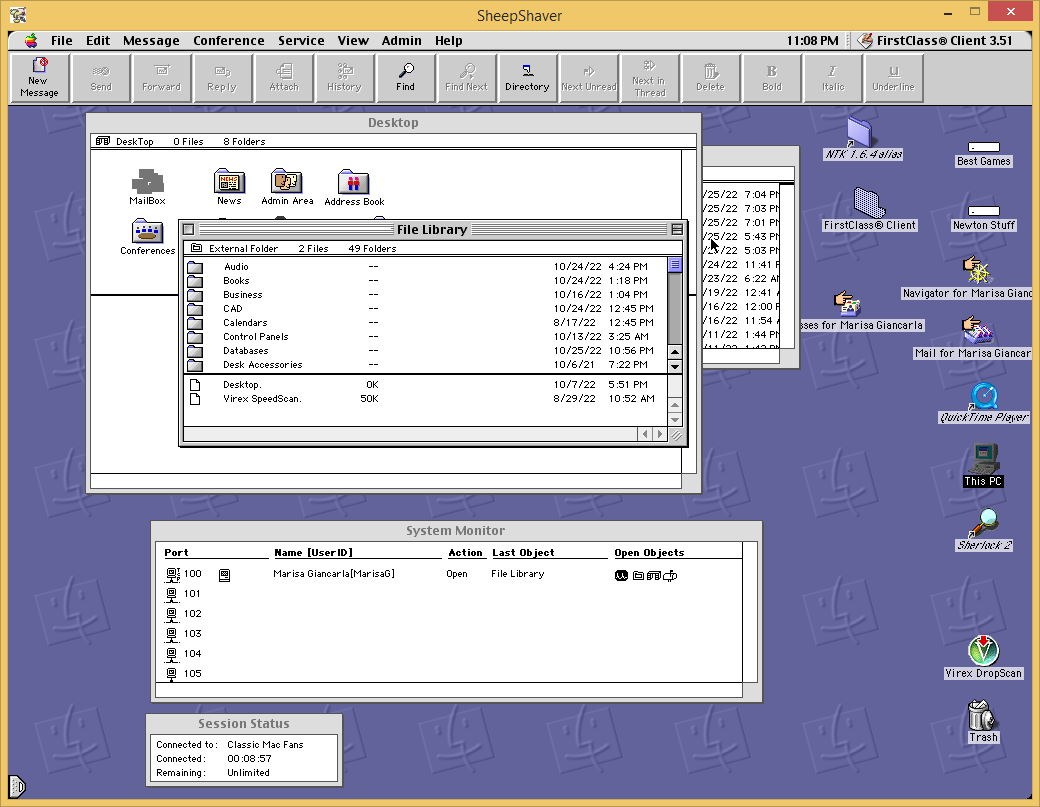Screen dimensions: 1040x807
Task: Select the Trash icon
Action: (x=983, y=721)
